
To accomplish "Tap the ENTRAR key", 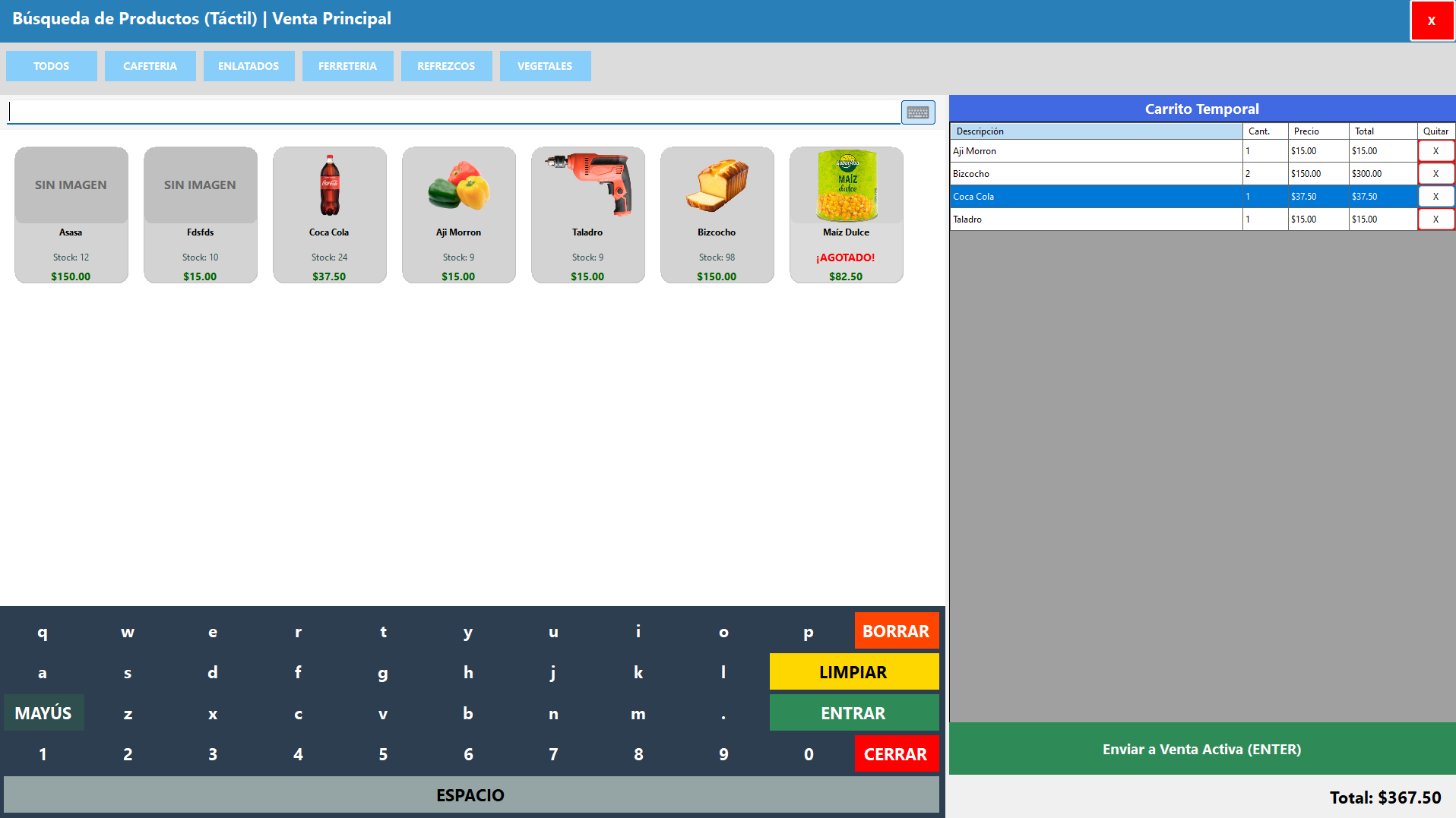I will [854, 713].
